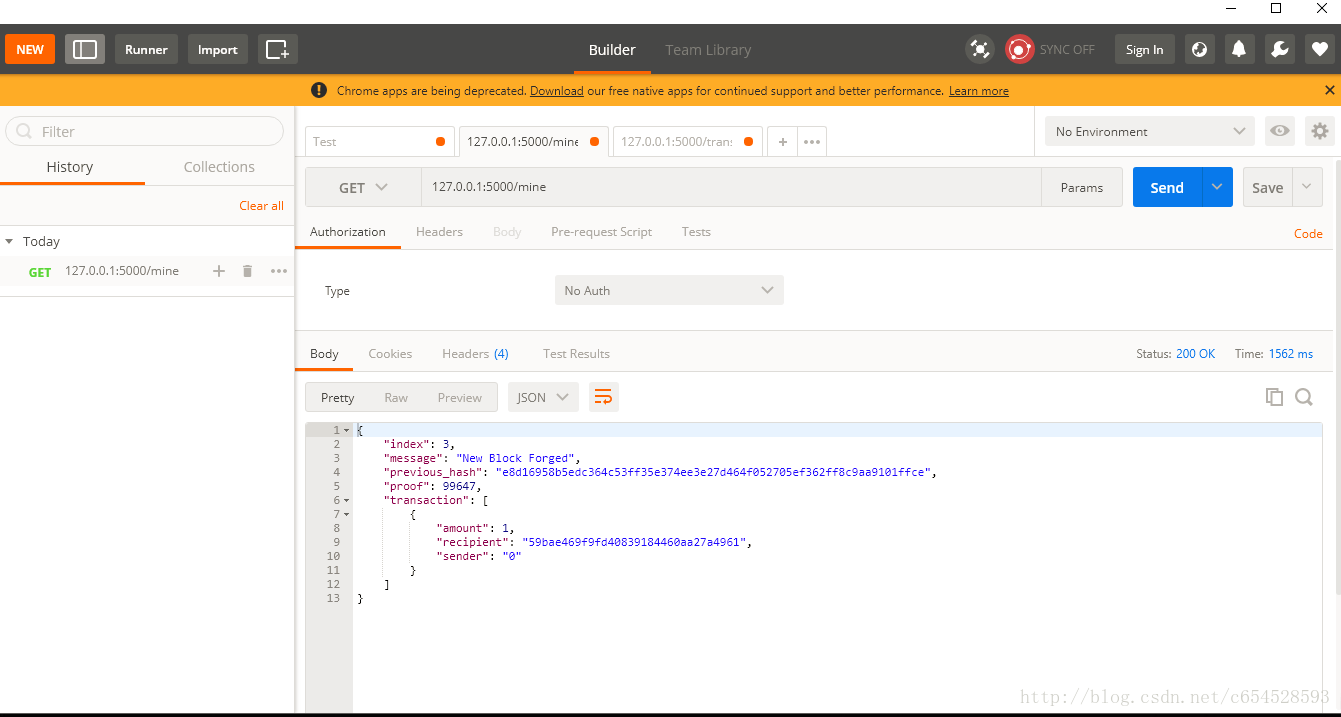1341x717 pixels.
Task: Focus the Filter search field
Action: click(145, 131)
